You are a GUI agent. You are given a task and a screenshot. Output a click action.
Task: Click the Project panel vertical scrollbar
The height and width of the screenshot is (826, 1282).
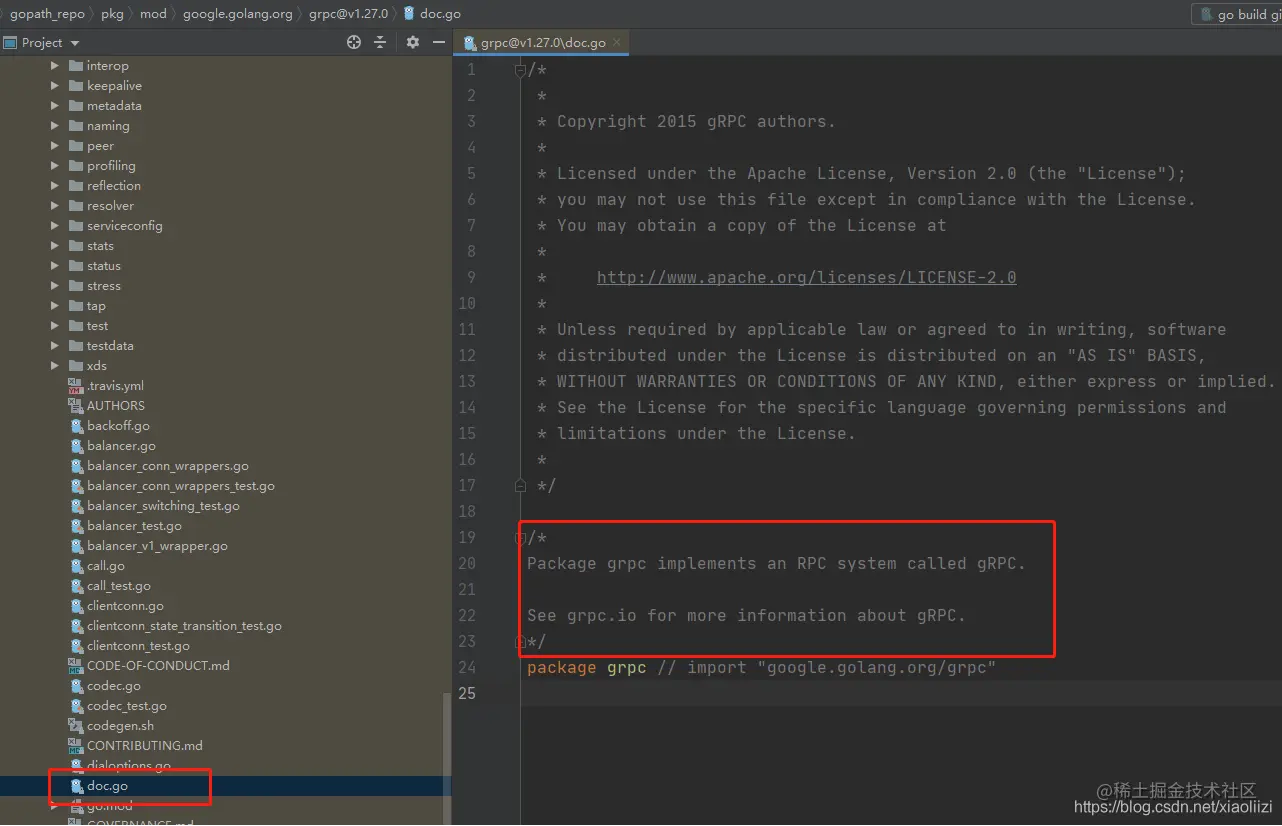click(447, 758)
